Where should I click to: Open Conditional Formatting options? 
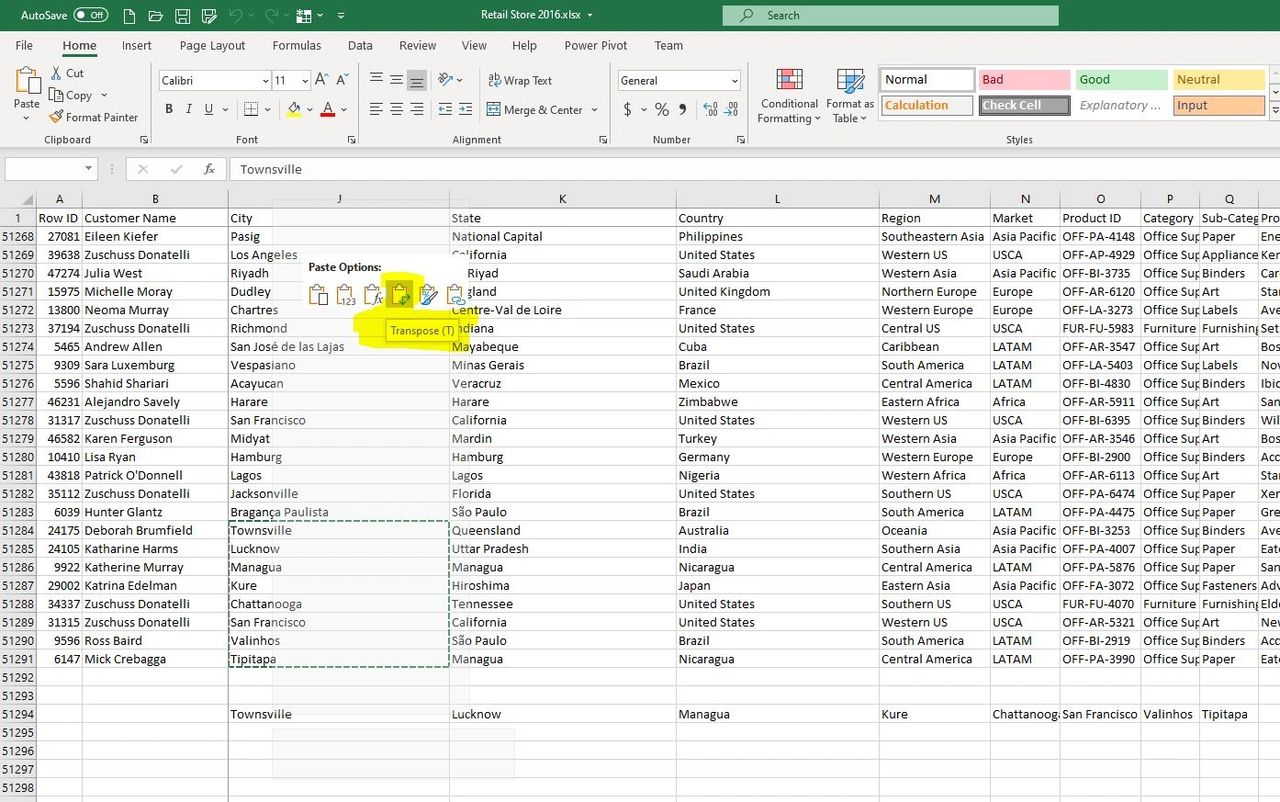[x=788, y=95]
